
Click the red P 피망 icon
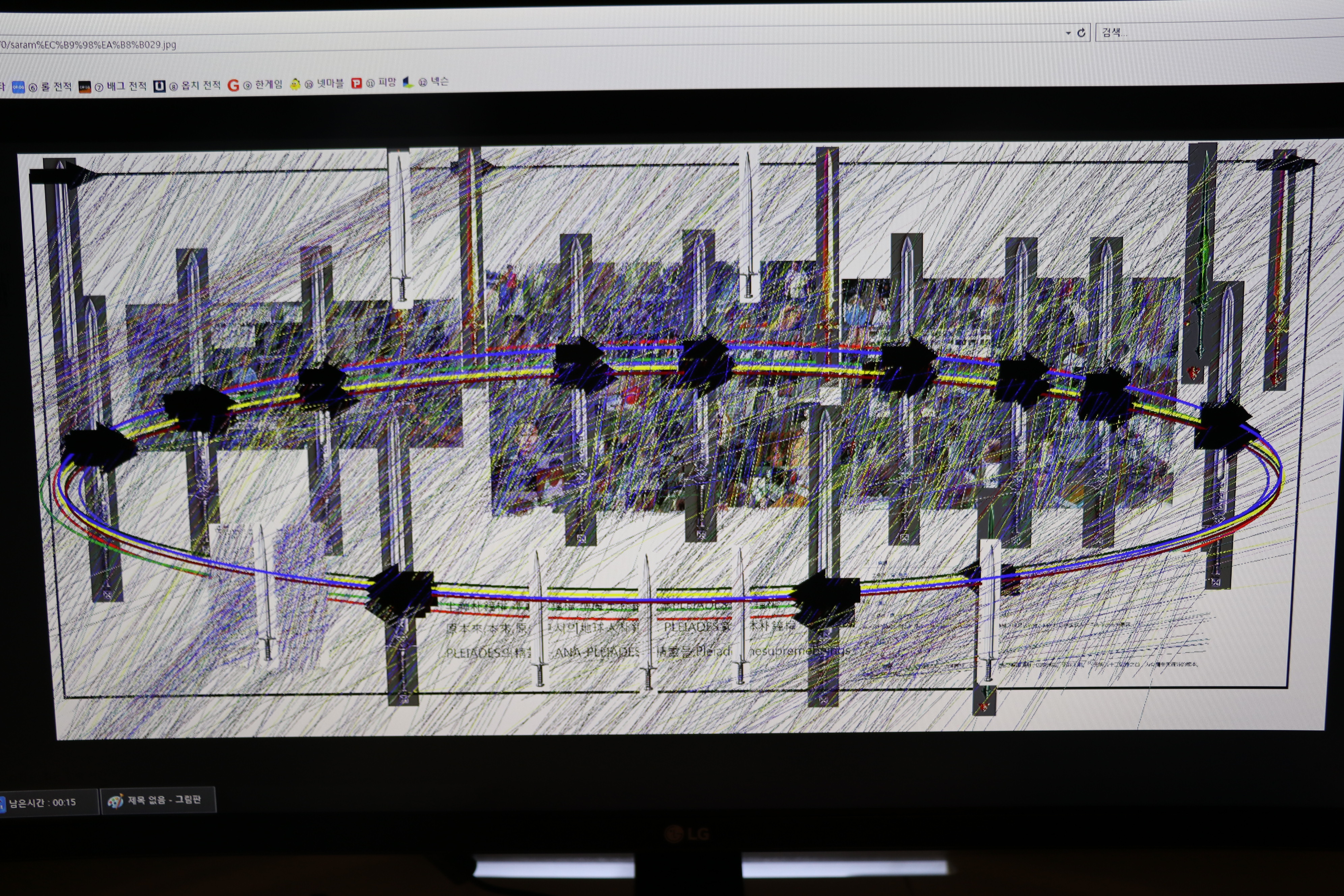tap(357, 83)
